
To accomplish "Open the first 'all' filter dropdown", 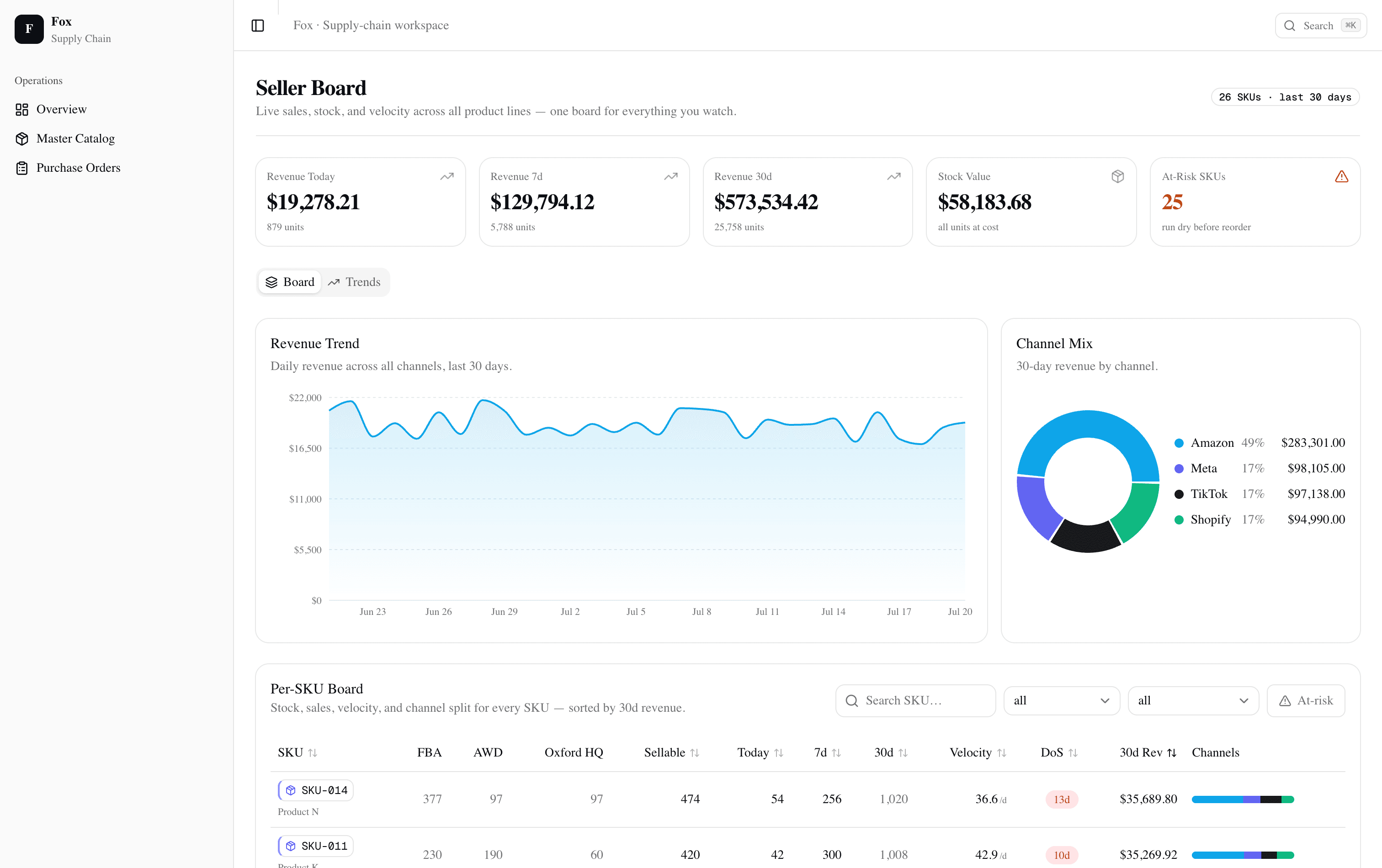I will (x=1061, y=700).
